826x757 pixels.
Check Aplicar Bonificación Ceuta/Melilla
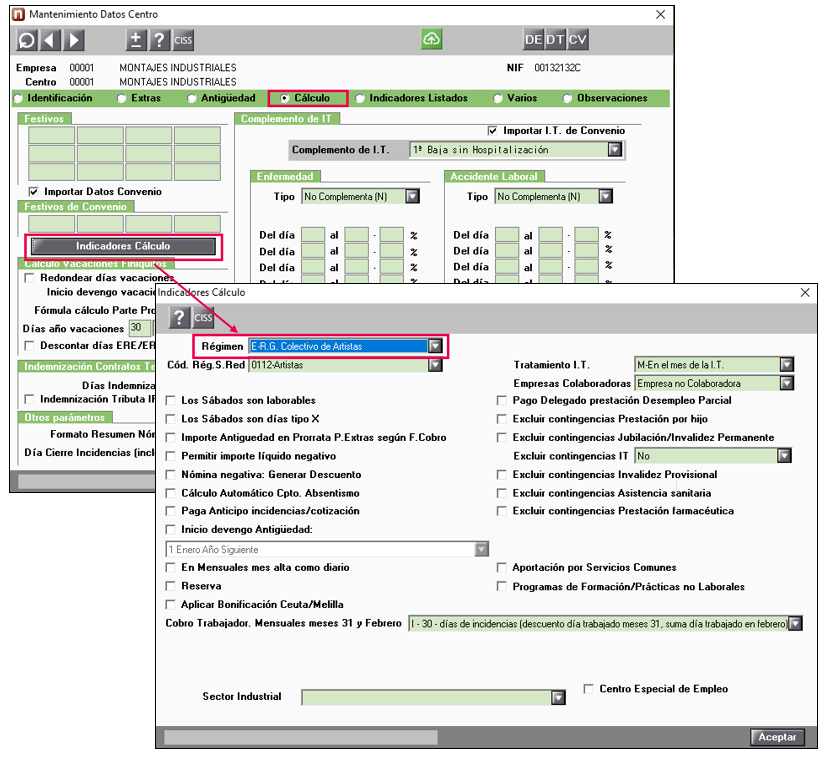click(171, 605)
